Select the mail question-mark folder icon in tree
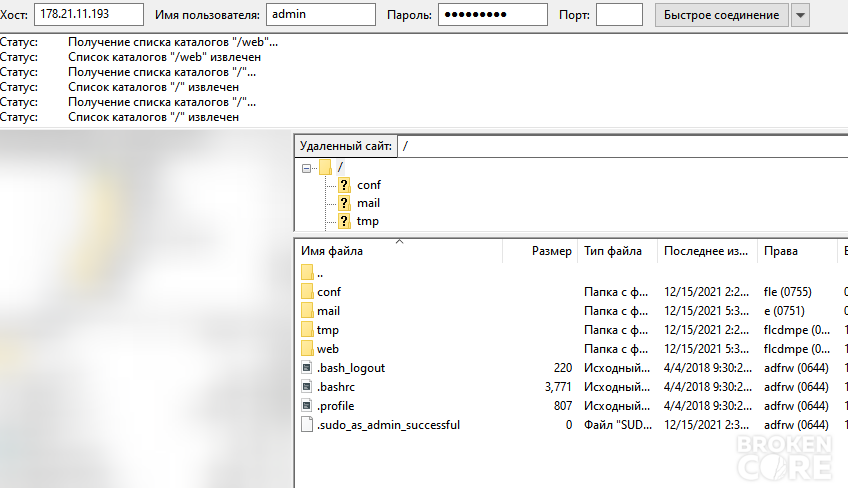The image size is (848, 488). pos(344,203)
